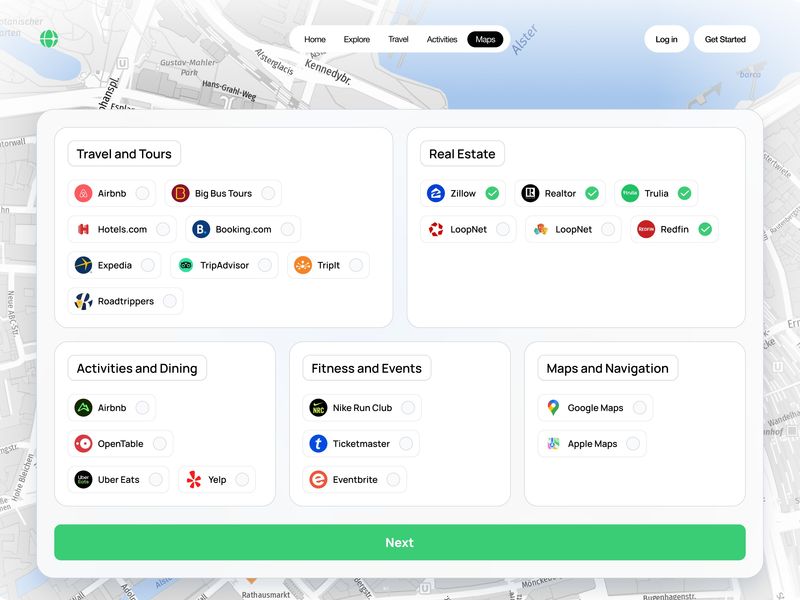Click the green Trulia icon
Viewport: 800px width, 600px height.
(x=630, y=193)
